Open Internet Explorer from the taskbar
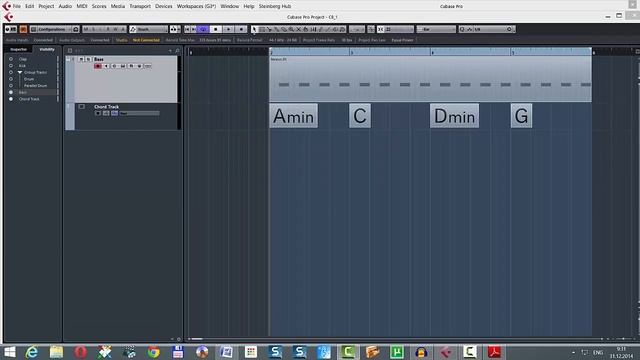The height and width of the screenshot is (360, 640). (x=31, y=352)
